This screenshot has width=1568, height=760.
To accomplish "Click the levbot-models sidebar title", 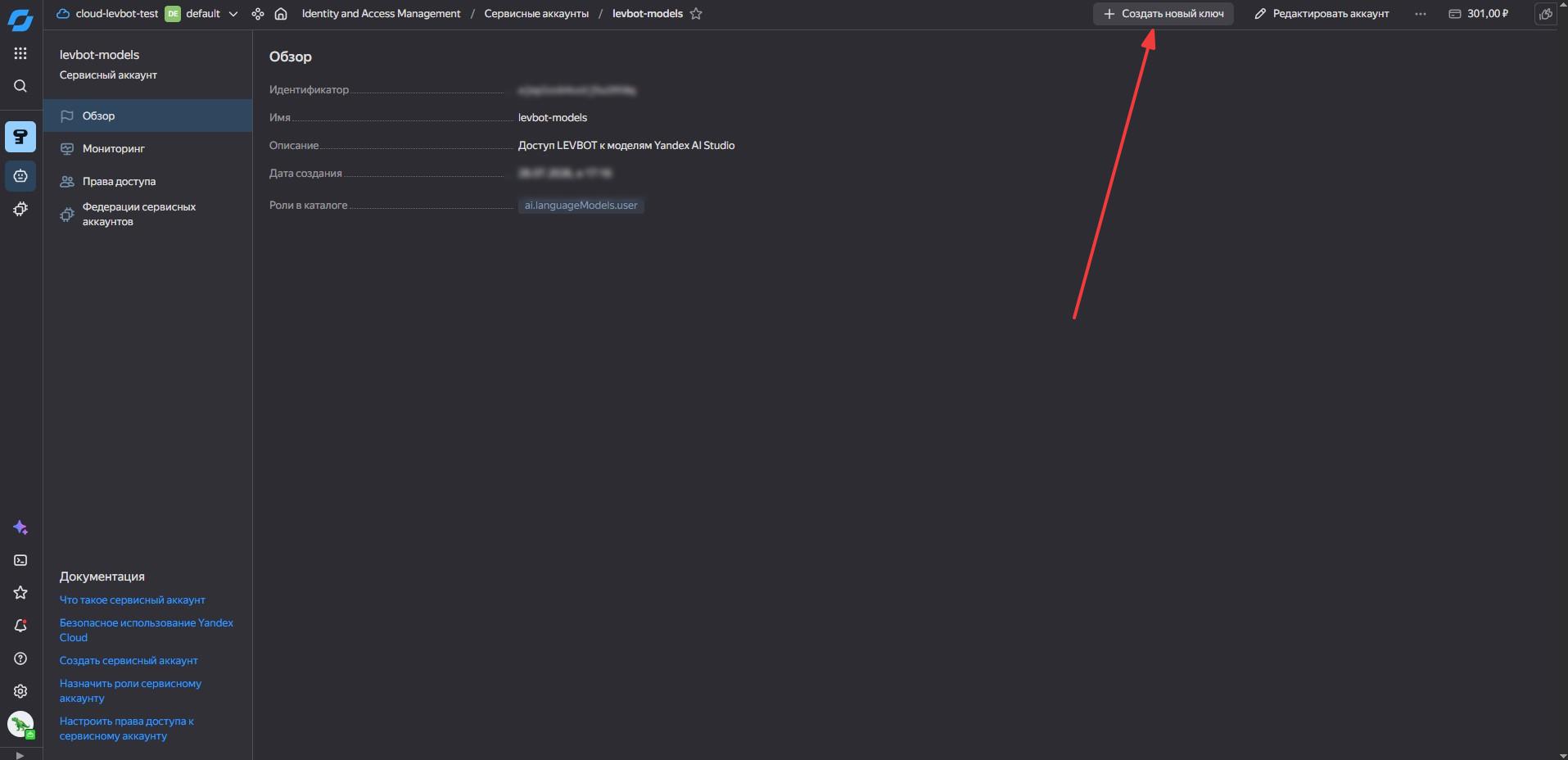I will coord(100,55).
